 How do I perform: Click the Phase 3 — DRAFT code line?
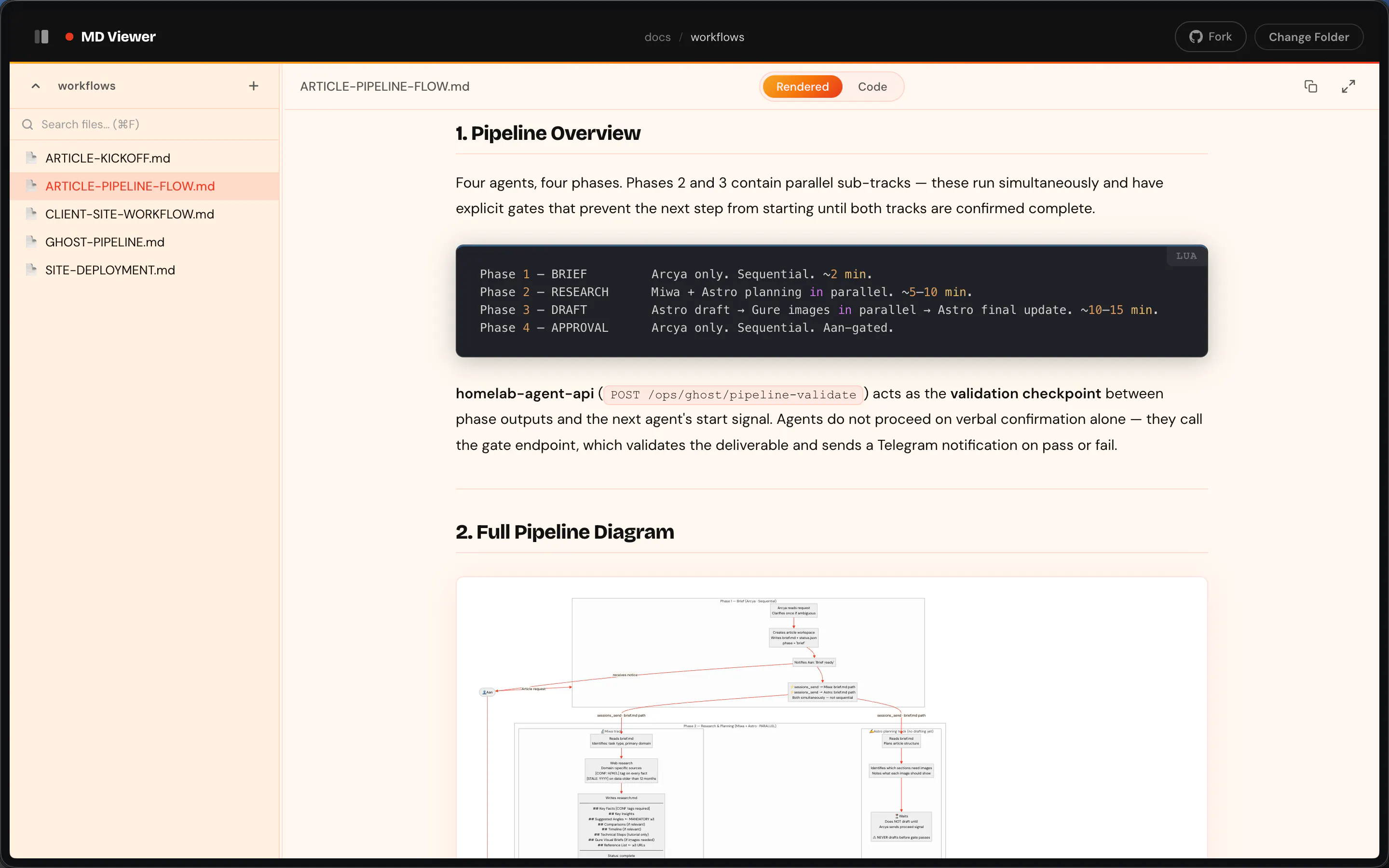click(x=819, y=310)
